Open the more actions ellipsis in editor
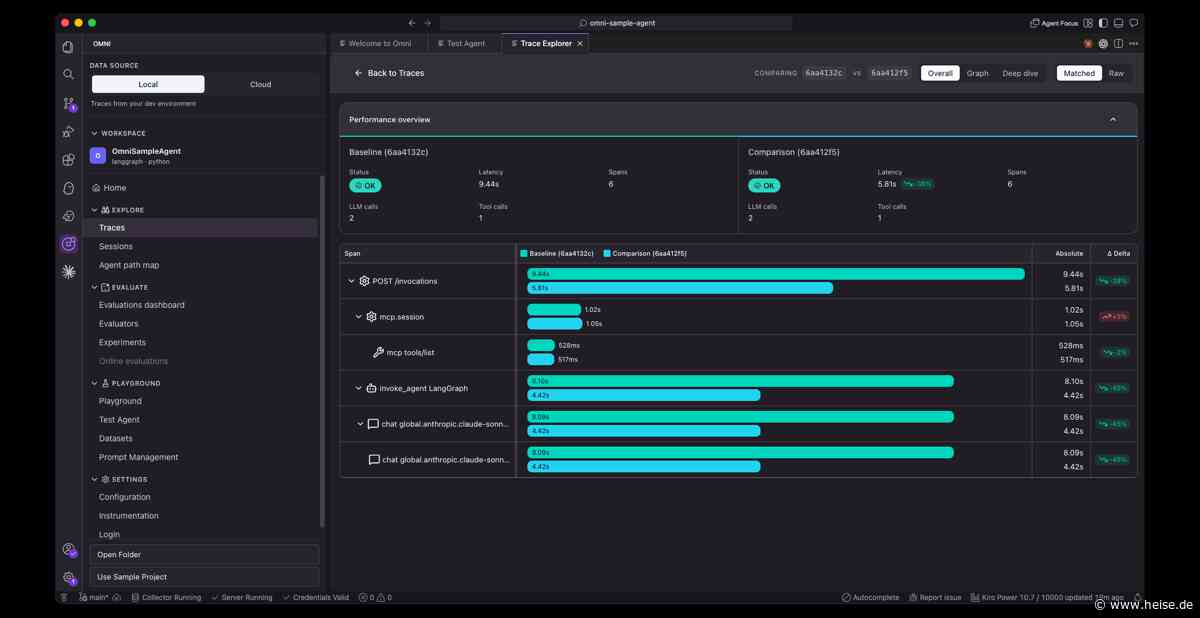This screenshot has height=618, width=1200. (1132, 43)
